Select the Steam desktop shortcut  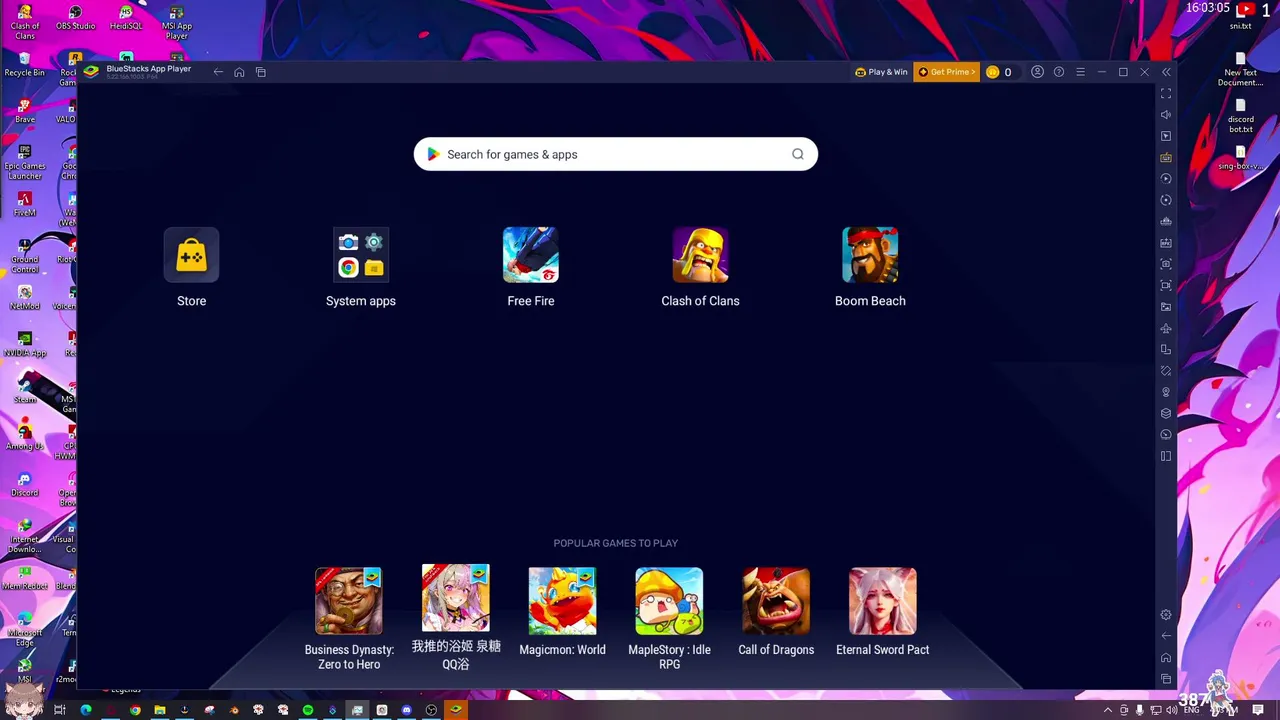(25, 391)
